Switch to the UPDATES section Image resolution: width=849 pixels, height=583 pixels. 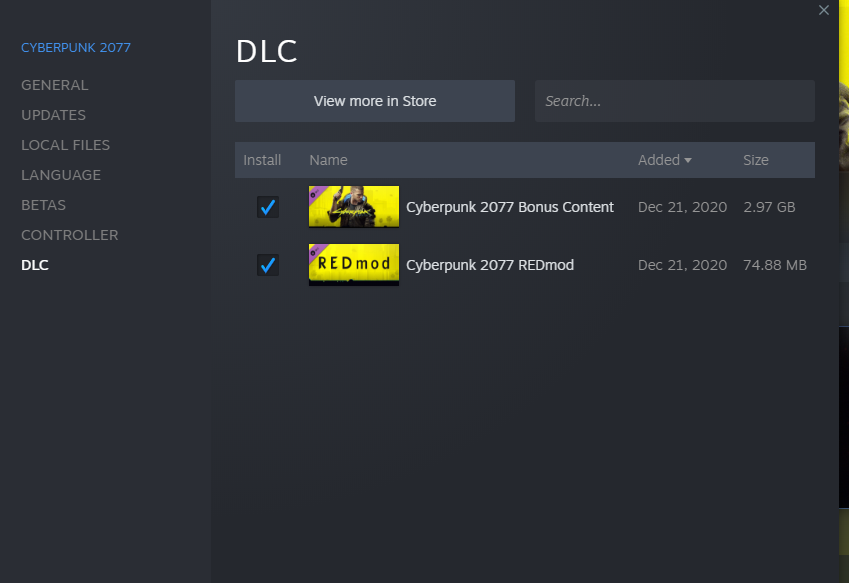tap(54, 115)
